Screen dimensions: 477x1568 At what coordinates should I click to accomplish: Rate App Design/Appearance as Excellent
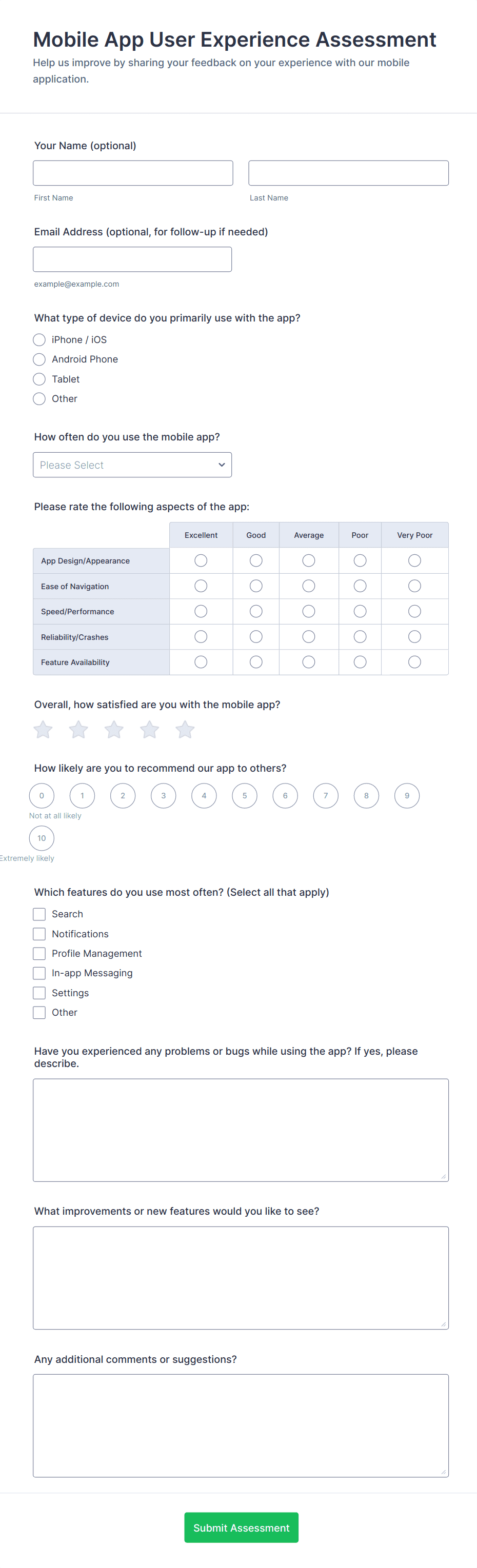tap(201, 560)
